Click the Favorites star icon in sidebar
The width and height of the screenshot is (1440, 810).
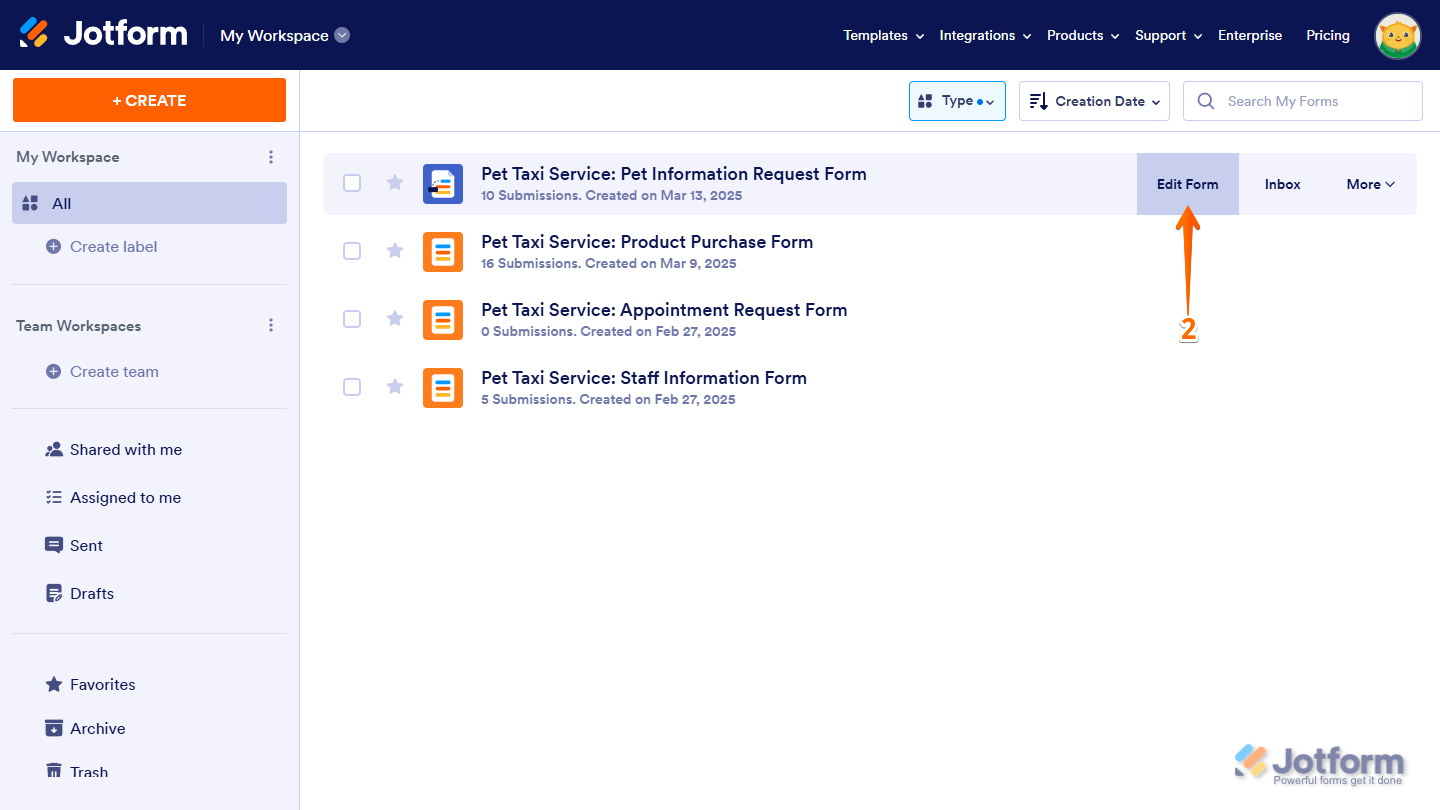[x=54, y=685]
